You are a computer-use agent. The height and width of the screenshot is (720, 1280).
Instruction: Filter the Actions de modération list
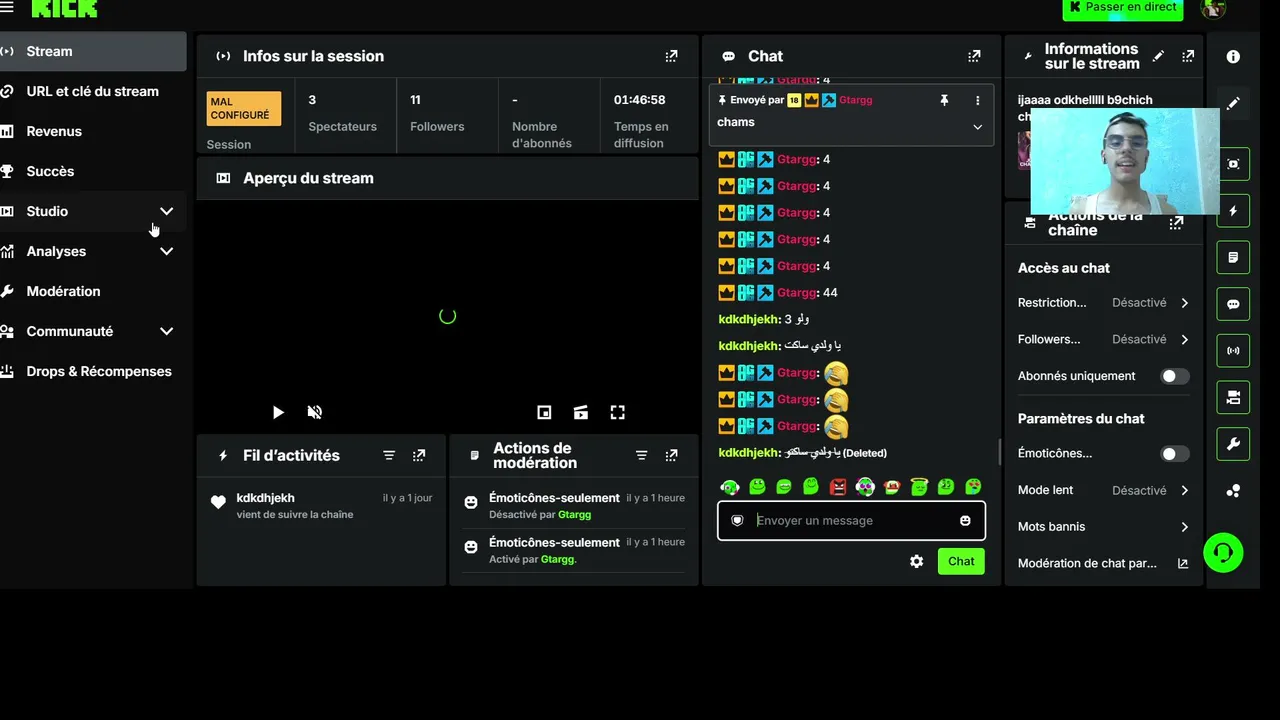coord(642,455)
